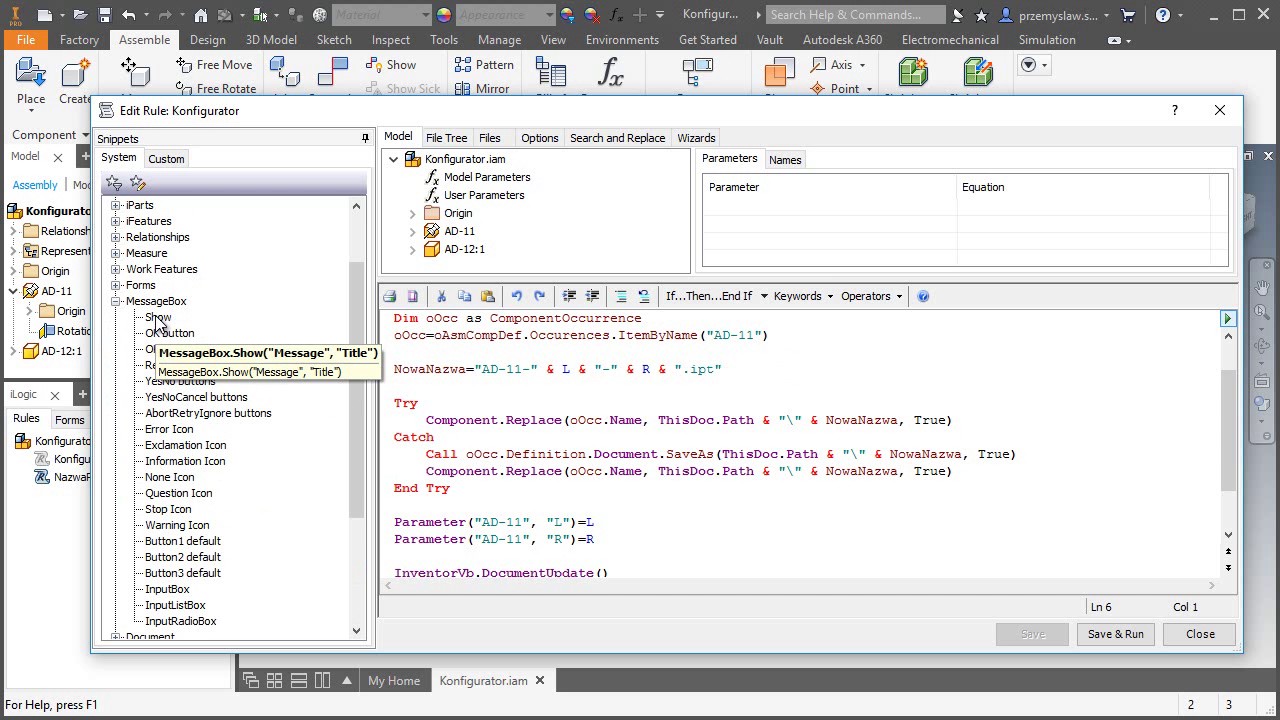Click Search Help & Commands field
The width and height of the screenshot is (1280, 720).
point(856,15)
